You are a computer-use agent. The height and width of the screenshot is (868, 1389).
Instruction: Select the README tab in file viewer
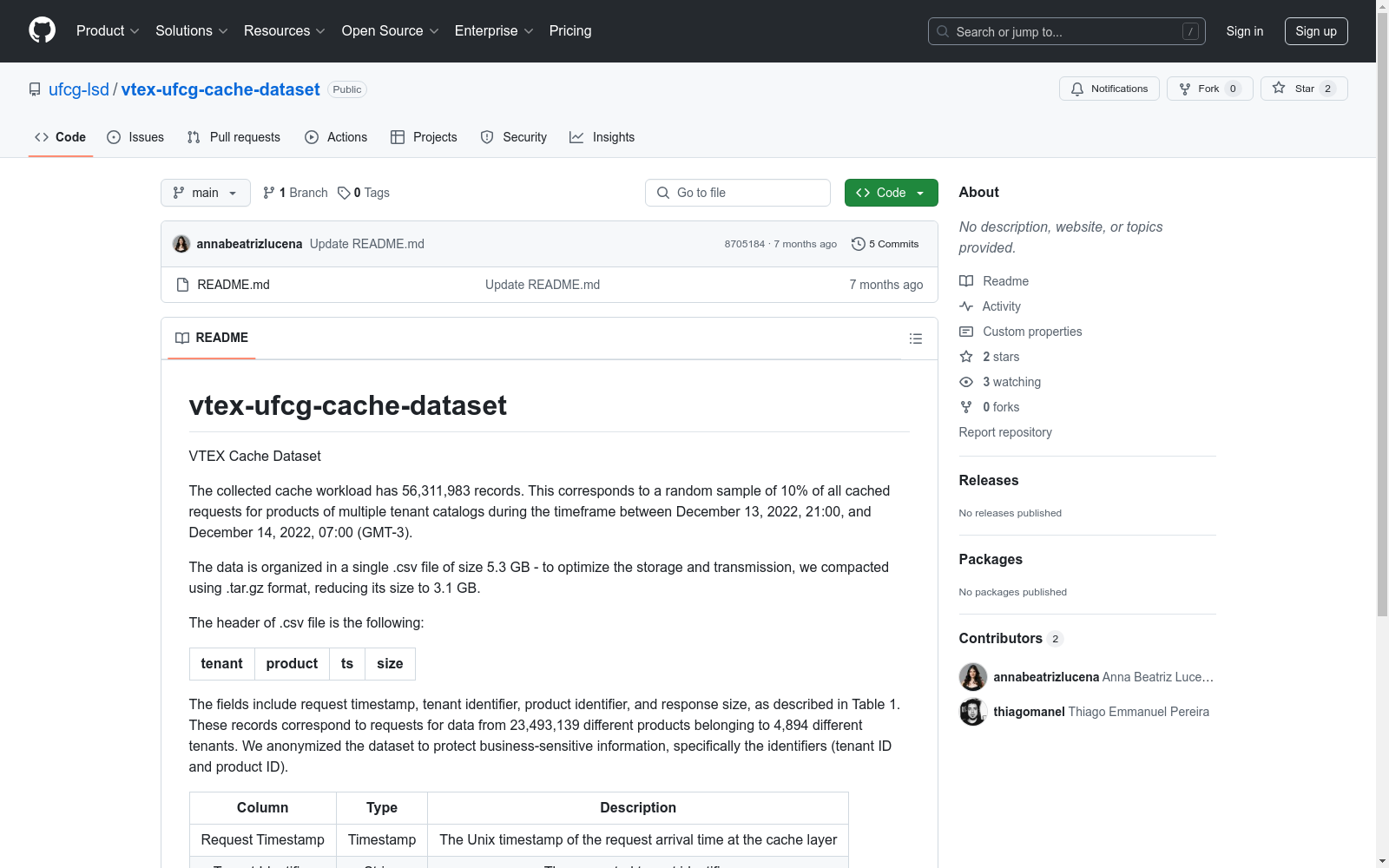pos(212,338)
